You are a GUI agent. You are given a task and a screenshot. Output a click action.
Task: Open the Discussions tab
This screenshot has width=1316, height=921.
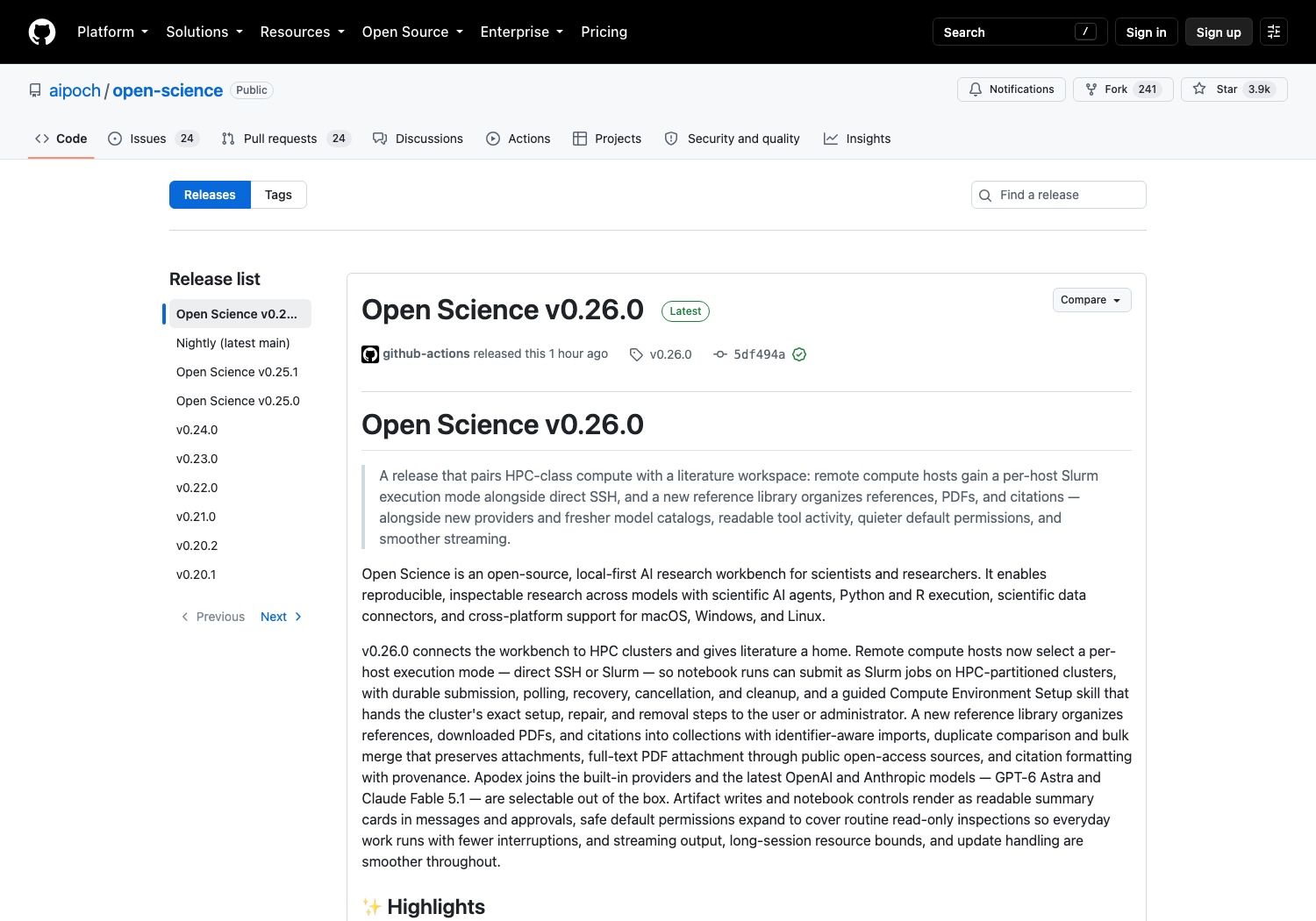(x=418, y=139)
